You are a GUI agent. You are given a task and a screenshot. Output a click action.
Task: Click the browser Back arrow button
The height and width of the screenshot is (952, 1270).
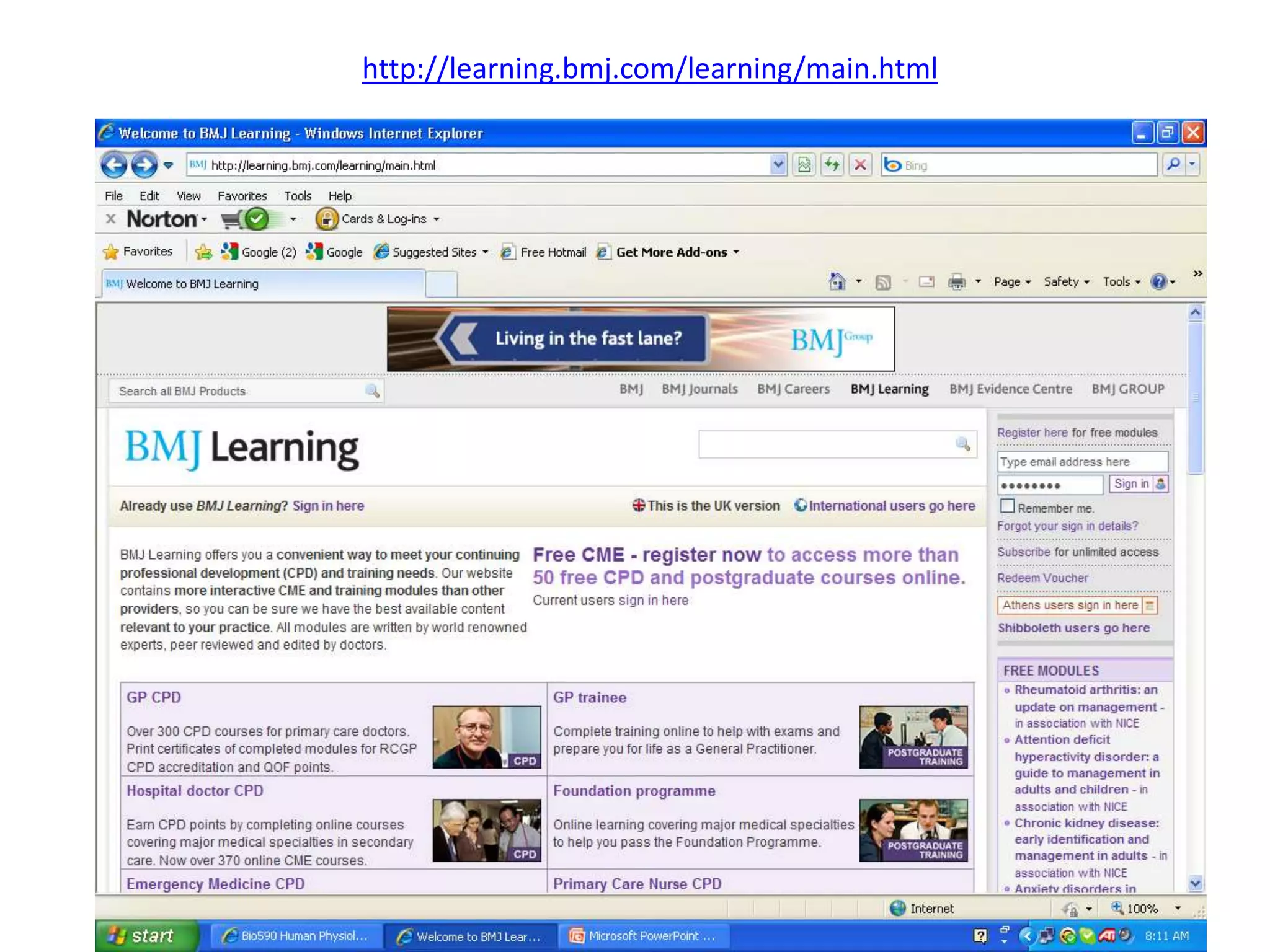coord(114,165)
